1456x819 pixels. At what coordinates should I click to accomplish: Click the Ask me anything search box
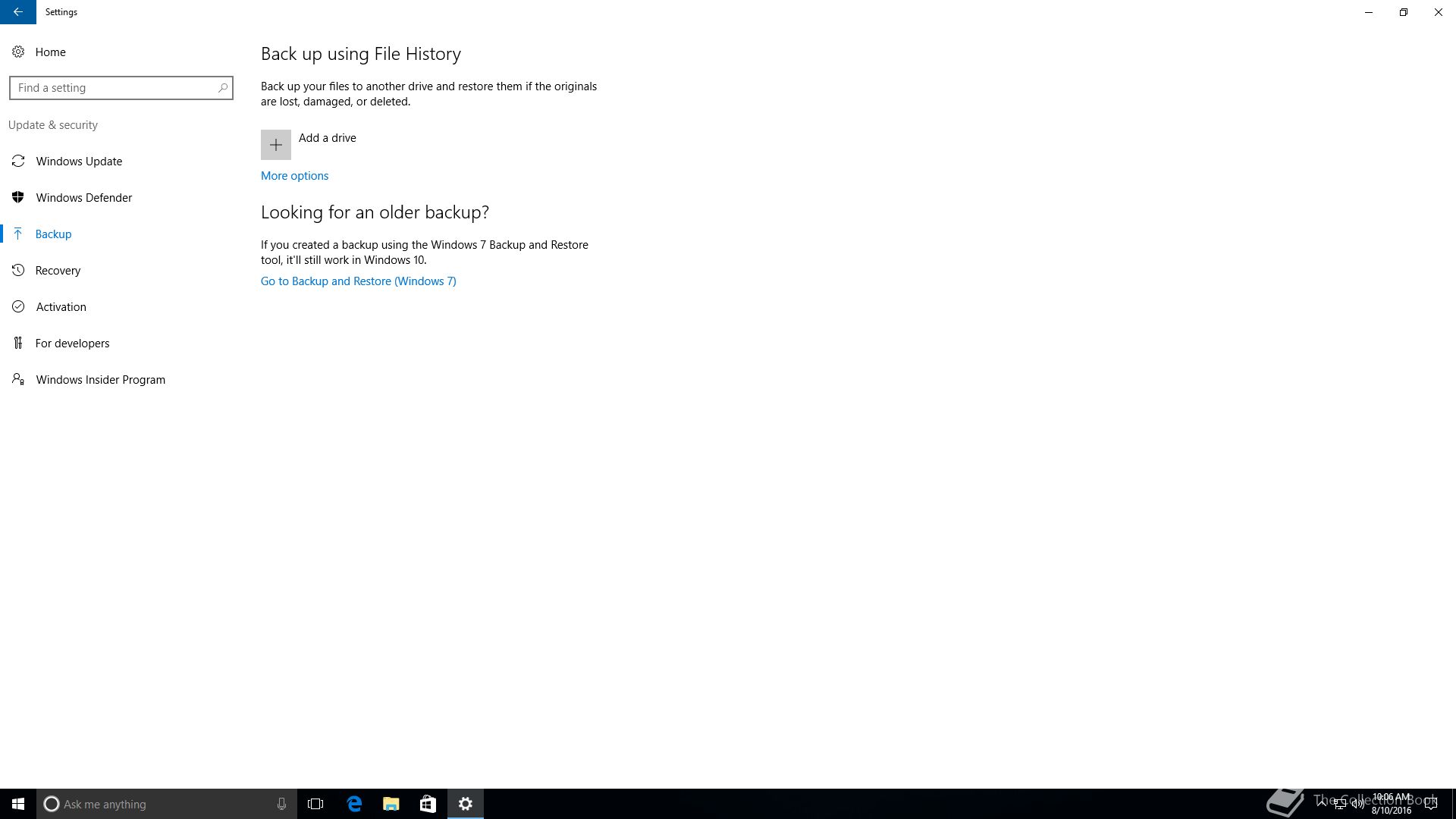167,804
